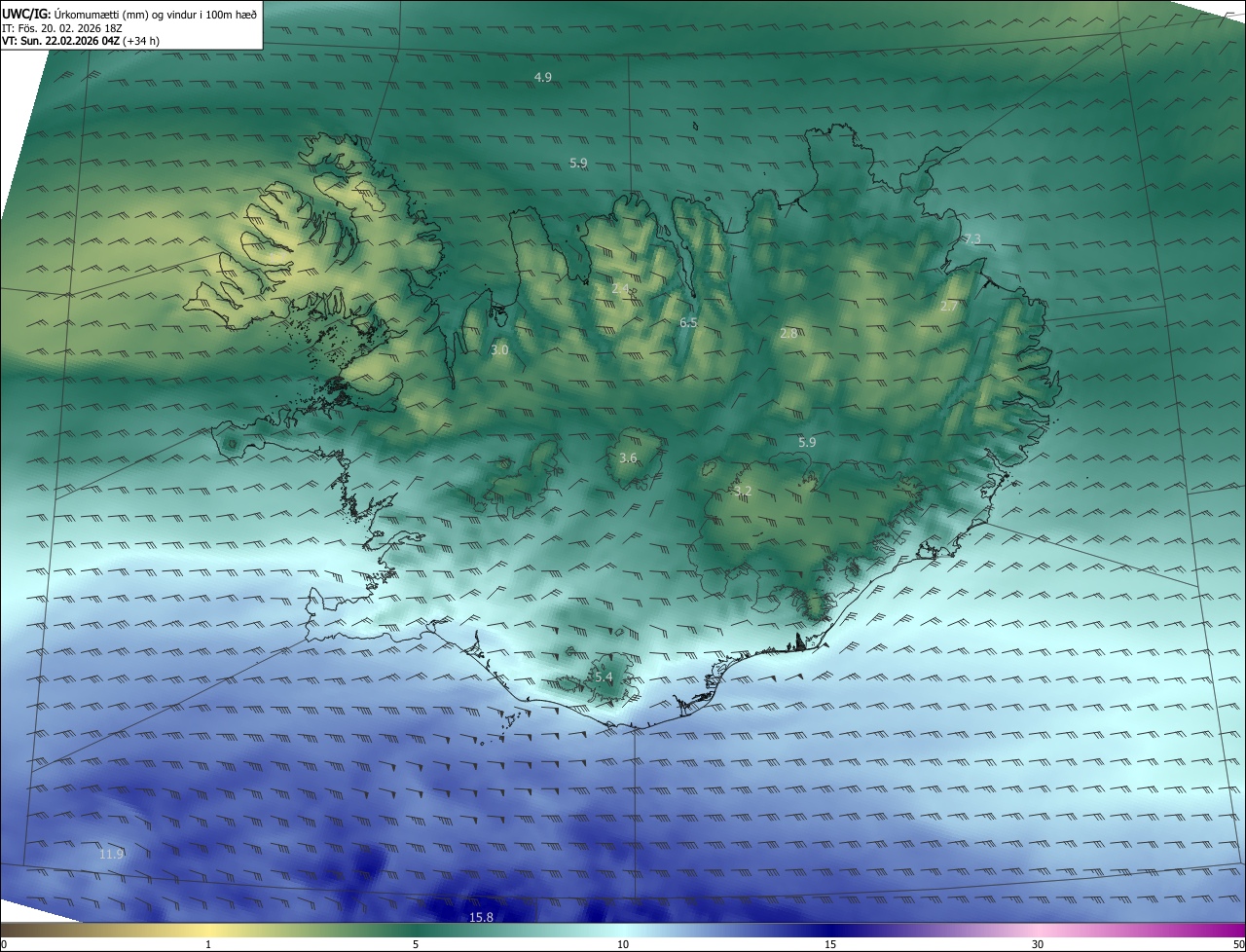Click the color scale tick labeled 0

pos(4,944)
